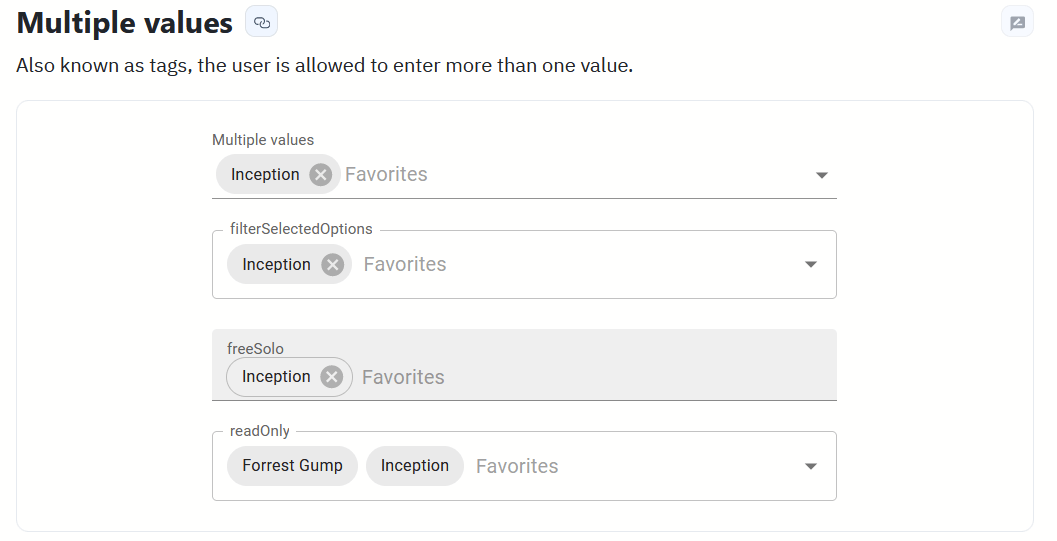Select Inception chip label in filterSelectedOptions

point(276,265)
